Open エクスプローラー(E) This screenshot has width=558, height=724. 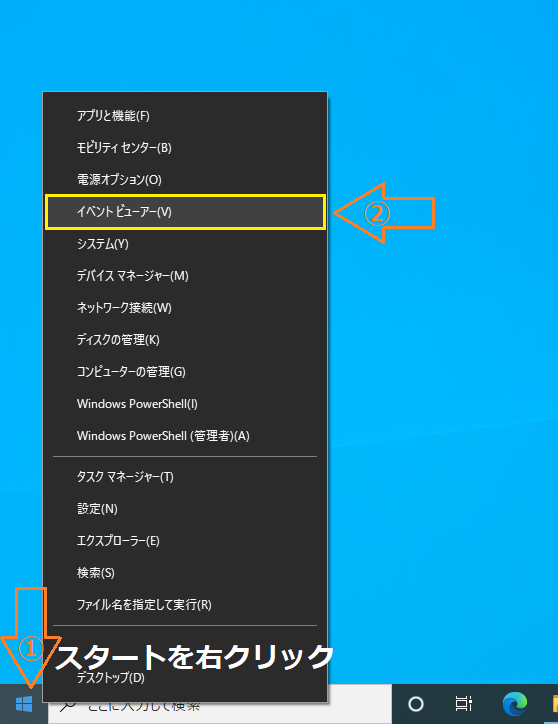185,541
